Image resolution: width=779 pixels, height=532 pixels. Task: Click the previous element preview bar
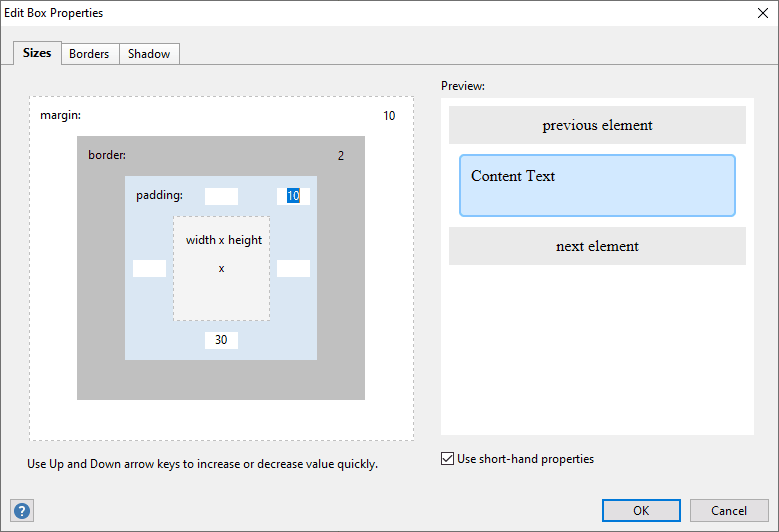pyautogui.click(x=597, y=125)
